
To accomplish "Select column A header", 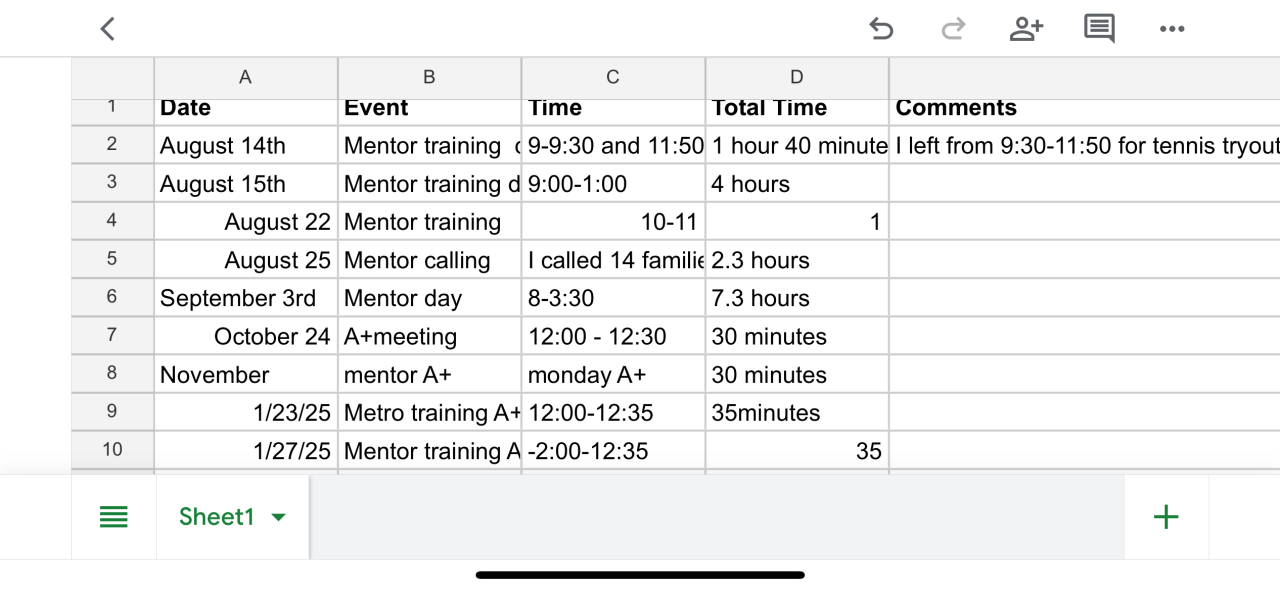I will [246, 77].
